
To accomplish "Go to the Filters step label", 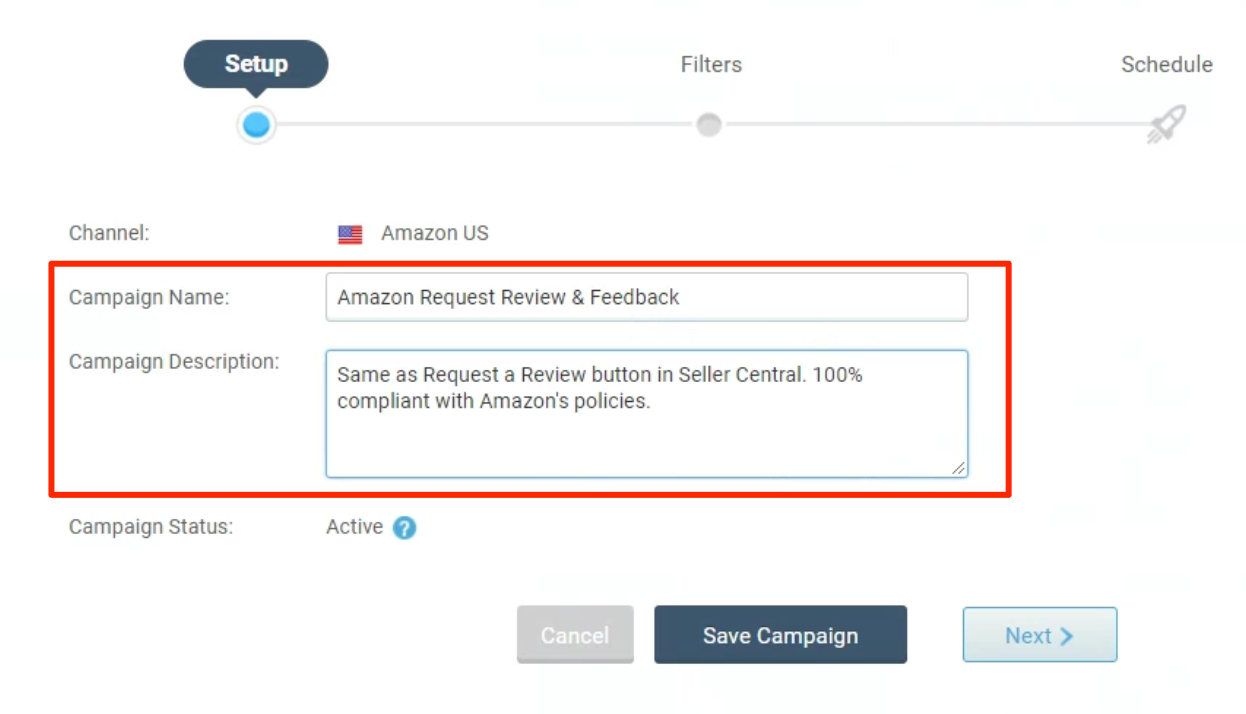I will pyautogui.click(x=711, y=65).
